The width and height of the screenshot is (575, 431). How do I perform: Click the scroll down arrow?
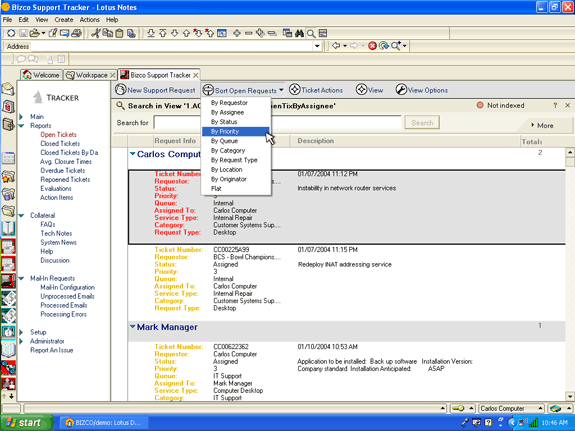coord(570,396)
